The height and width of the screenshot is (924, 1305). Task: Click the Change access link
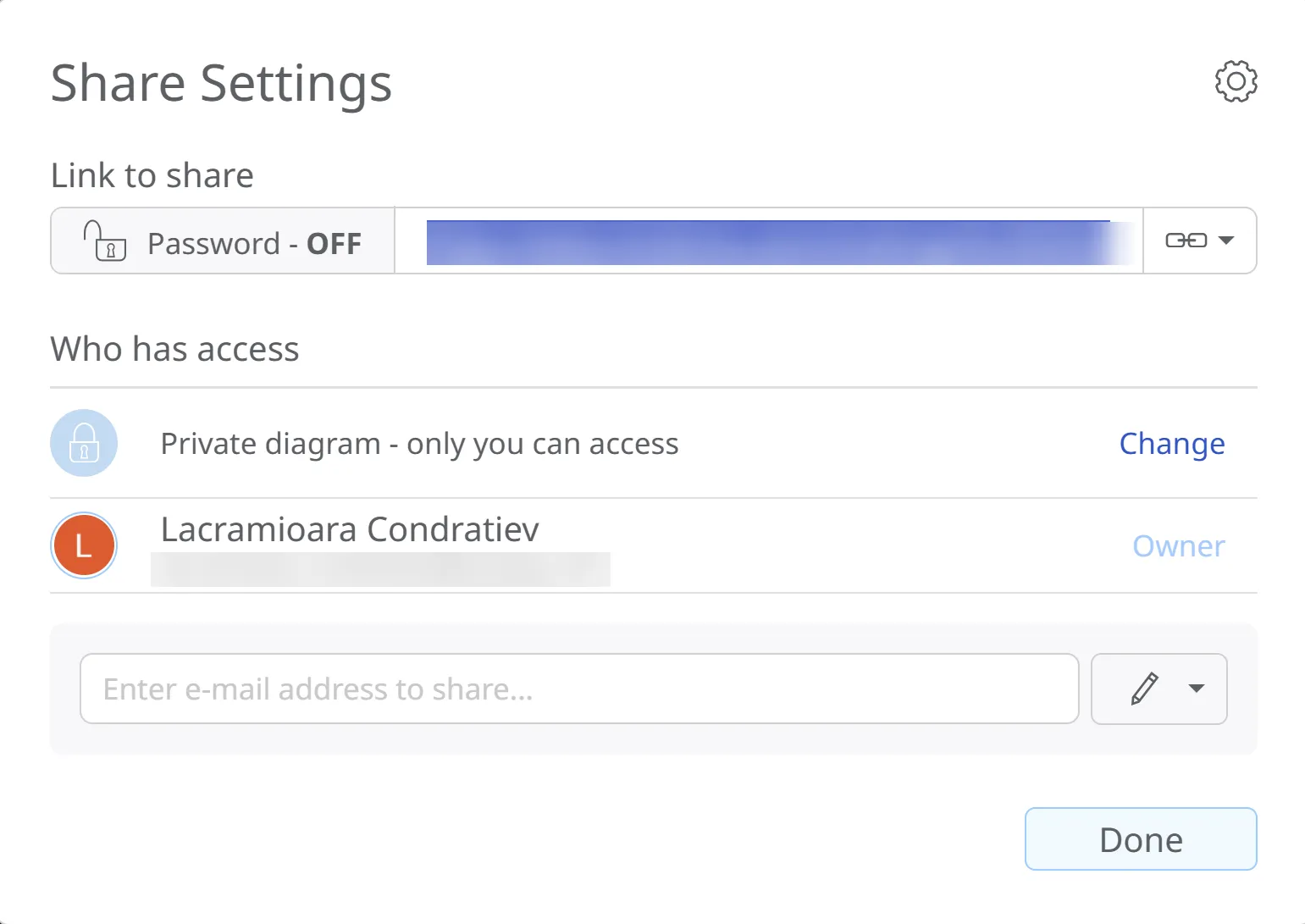[x=1171, y=444]
